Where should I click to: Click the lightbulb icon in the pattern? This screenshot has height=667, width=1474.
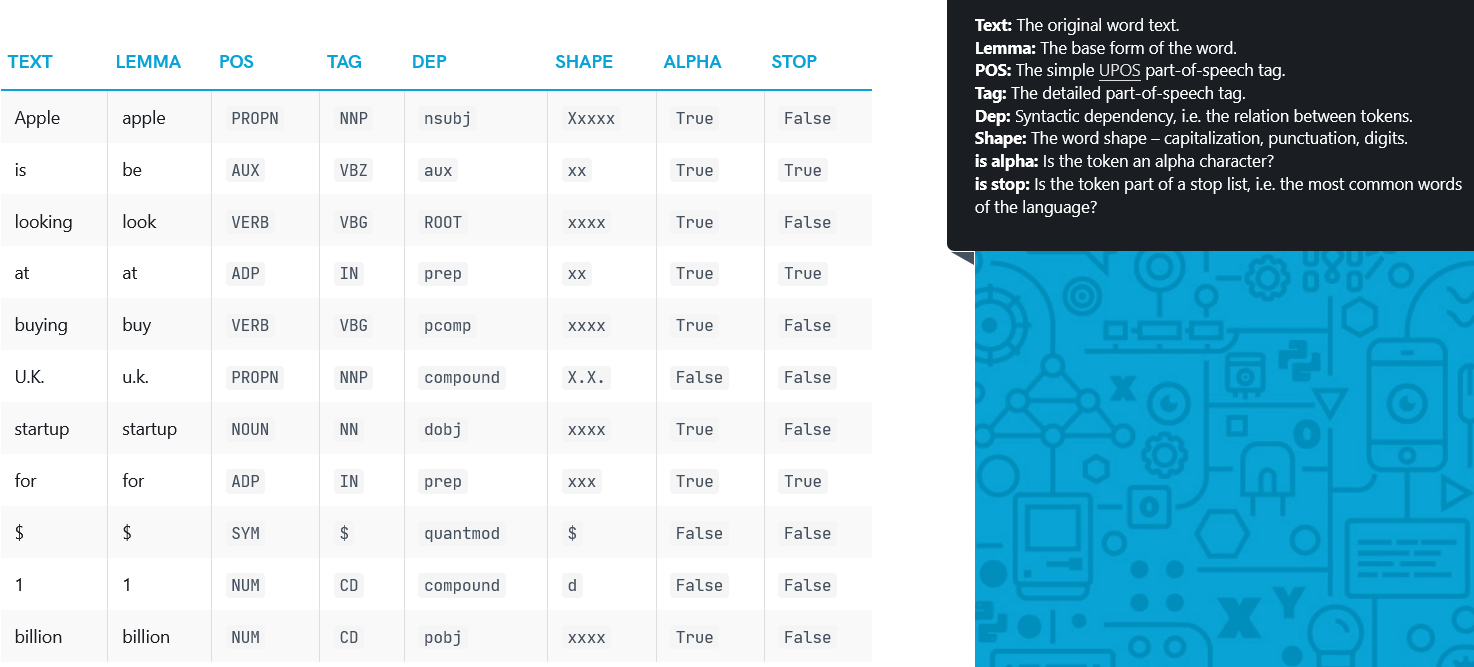[x=1338, y=626]
